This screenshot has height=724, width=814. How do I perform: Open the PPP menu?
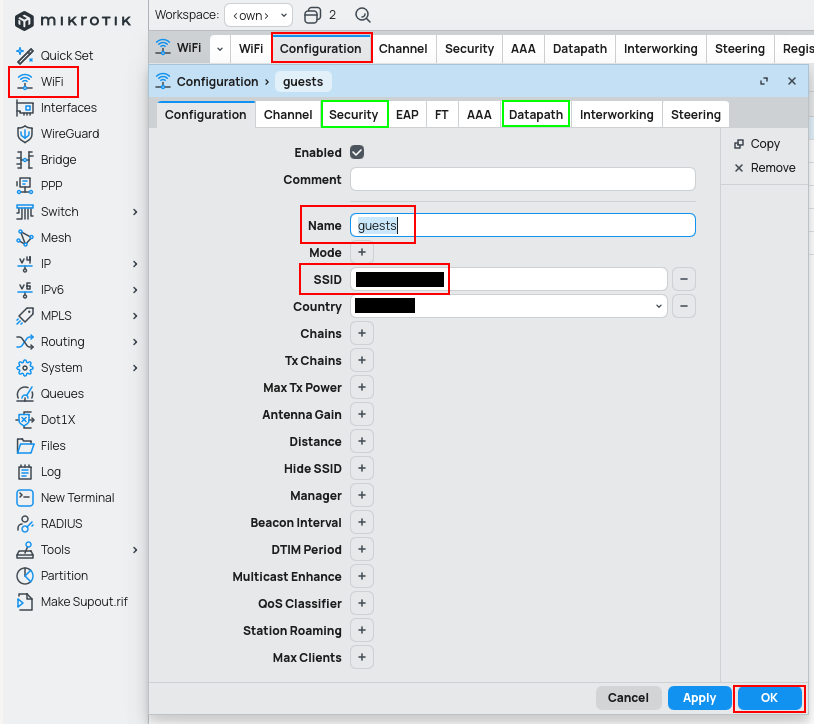(39, 185)
